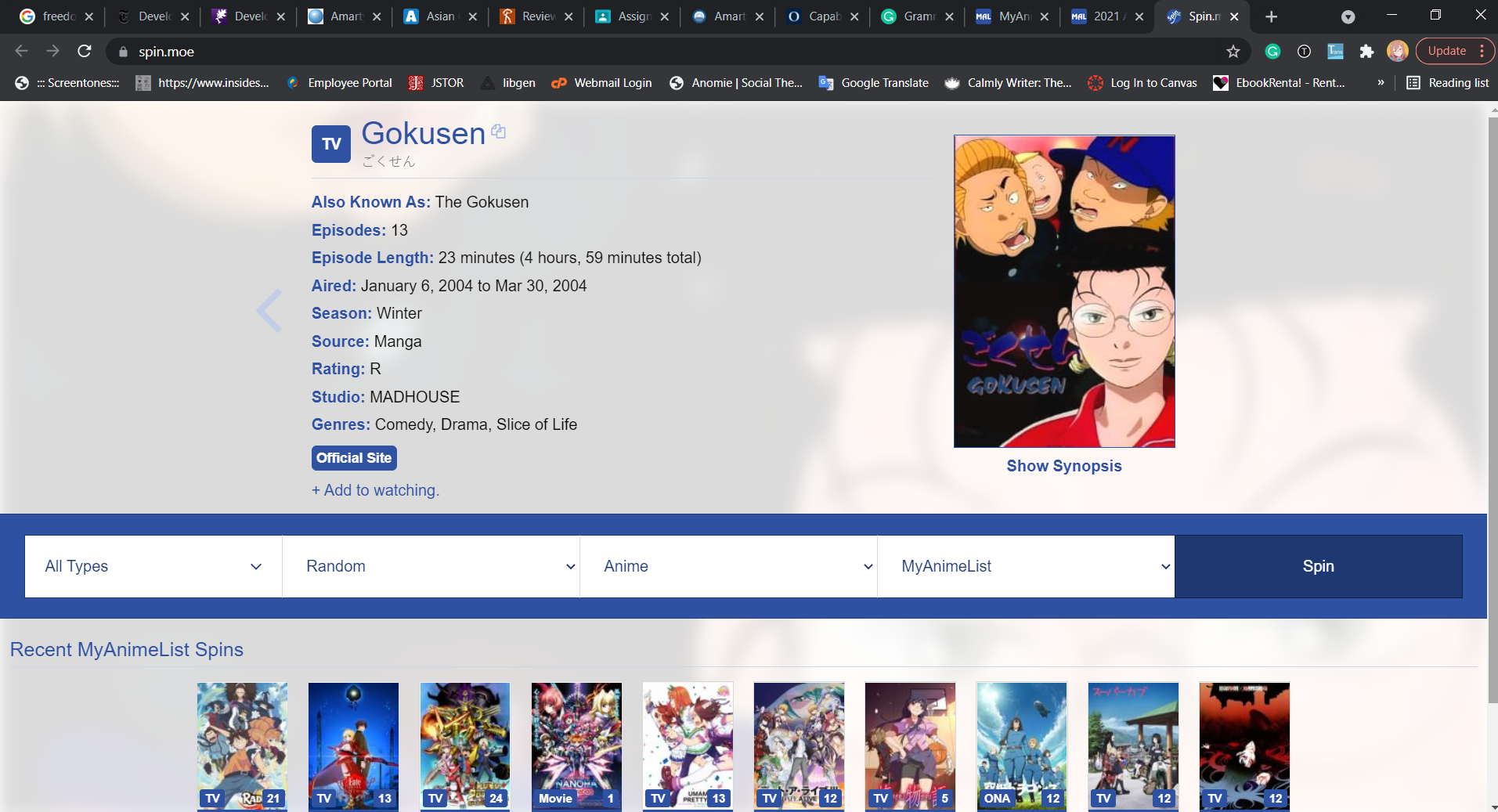
Task: Click the Gokusen title link
Action: (x=424, y=134)
